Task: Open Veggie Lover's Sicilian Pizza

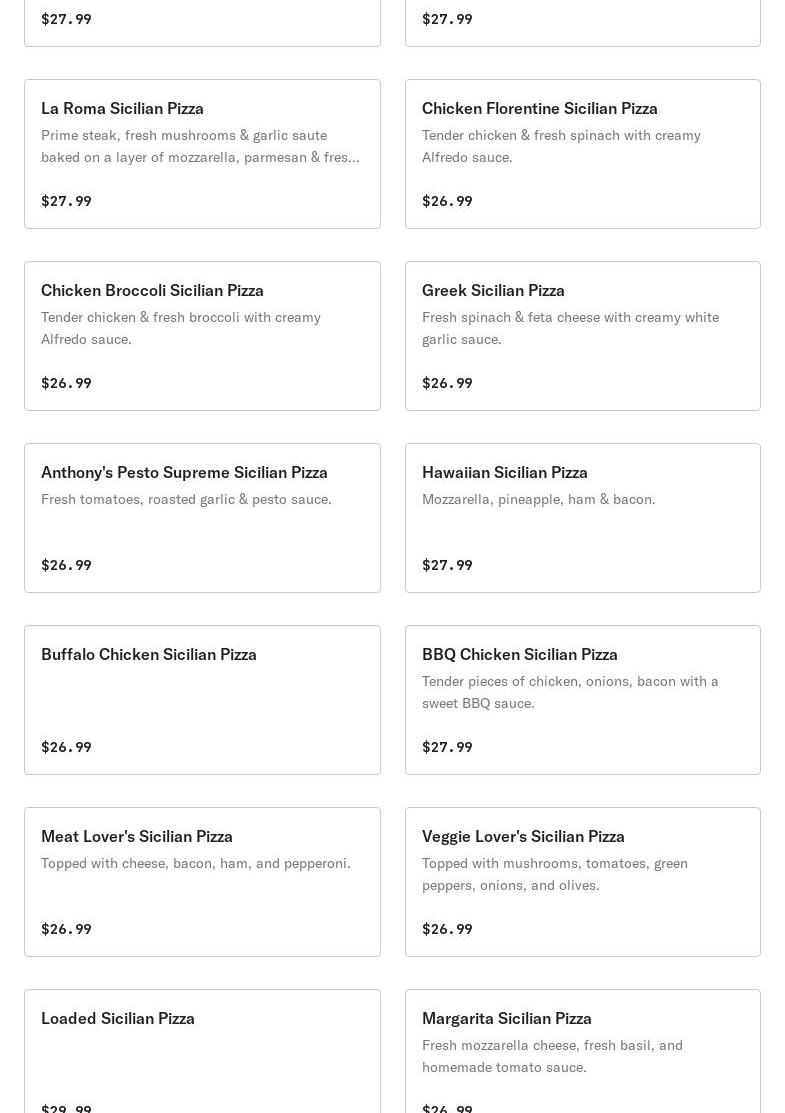Action: [x=523, y=836]
